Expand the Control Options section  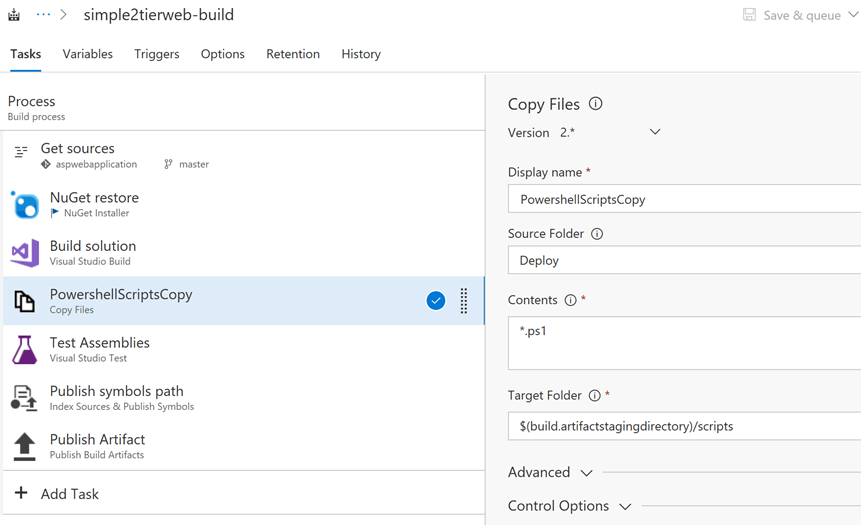point(569,506)
